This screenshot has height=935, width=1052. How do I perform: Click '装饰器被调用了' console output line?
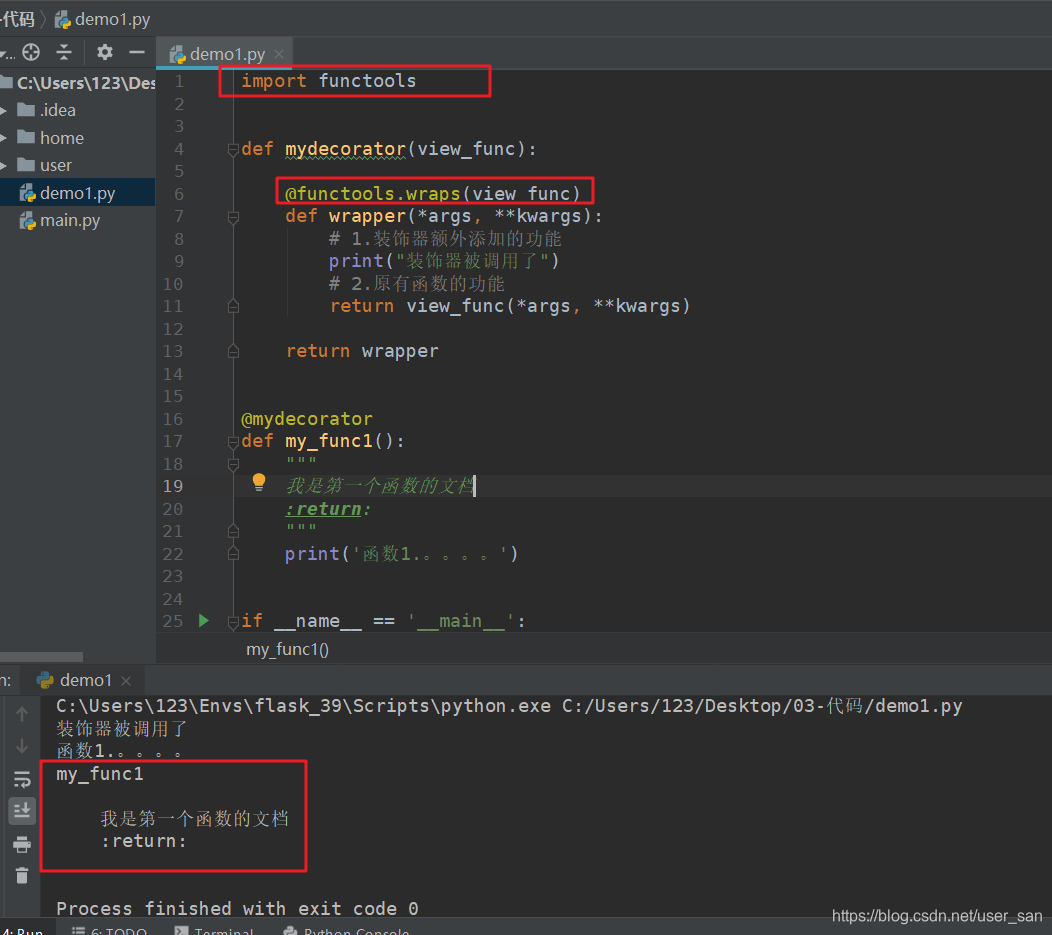(121, 729)
